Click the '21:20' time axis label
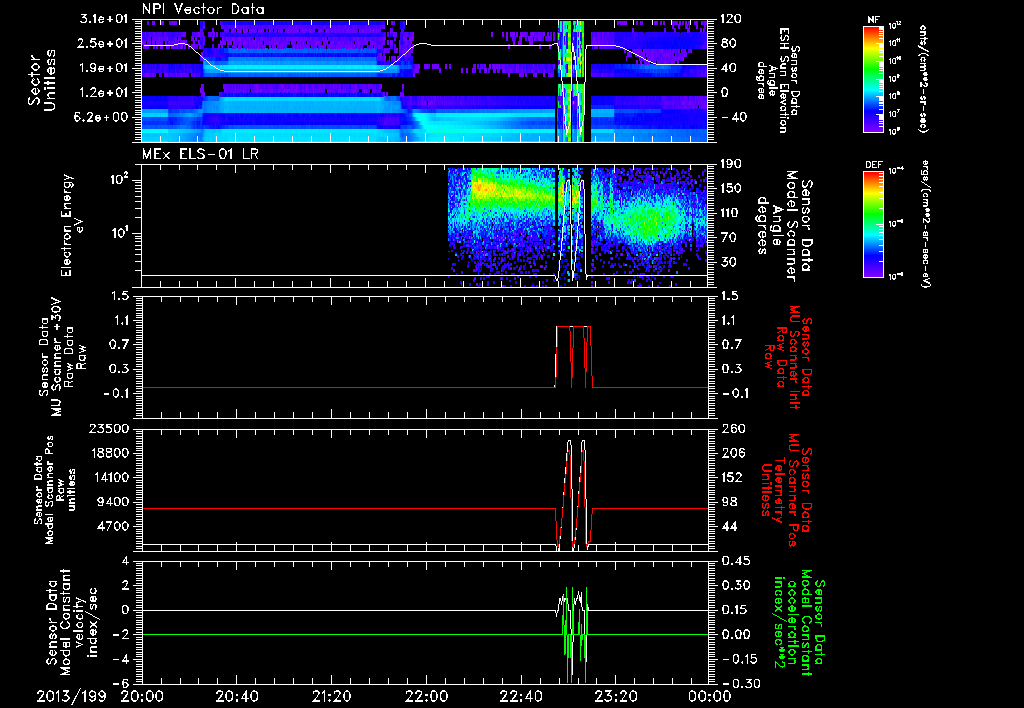The width and height of the screenshot is (1024, 708). [332, 696]
